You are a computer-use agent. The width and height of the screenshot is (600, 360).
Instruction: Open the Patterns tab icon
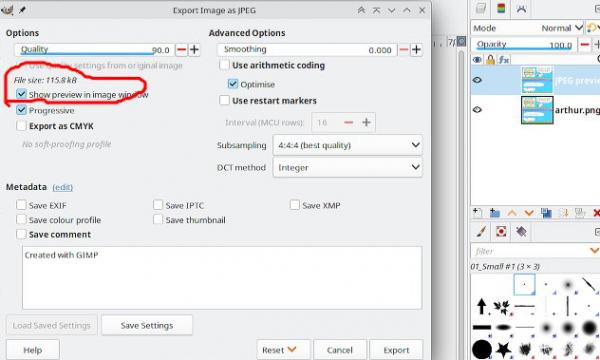click(x=501, y=231)
